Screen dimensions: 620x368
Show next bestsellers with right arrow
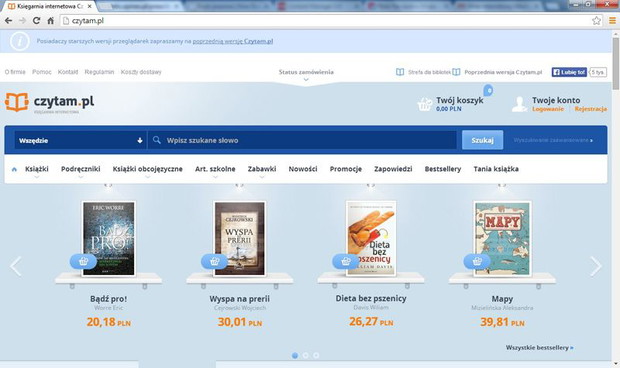point(596,266)
